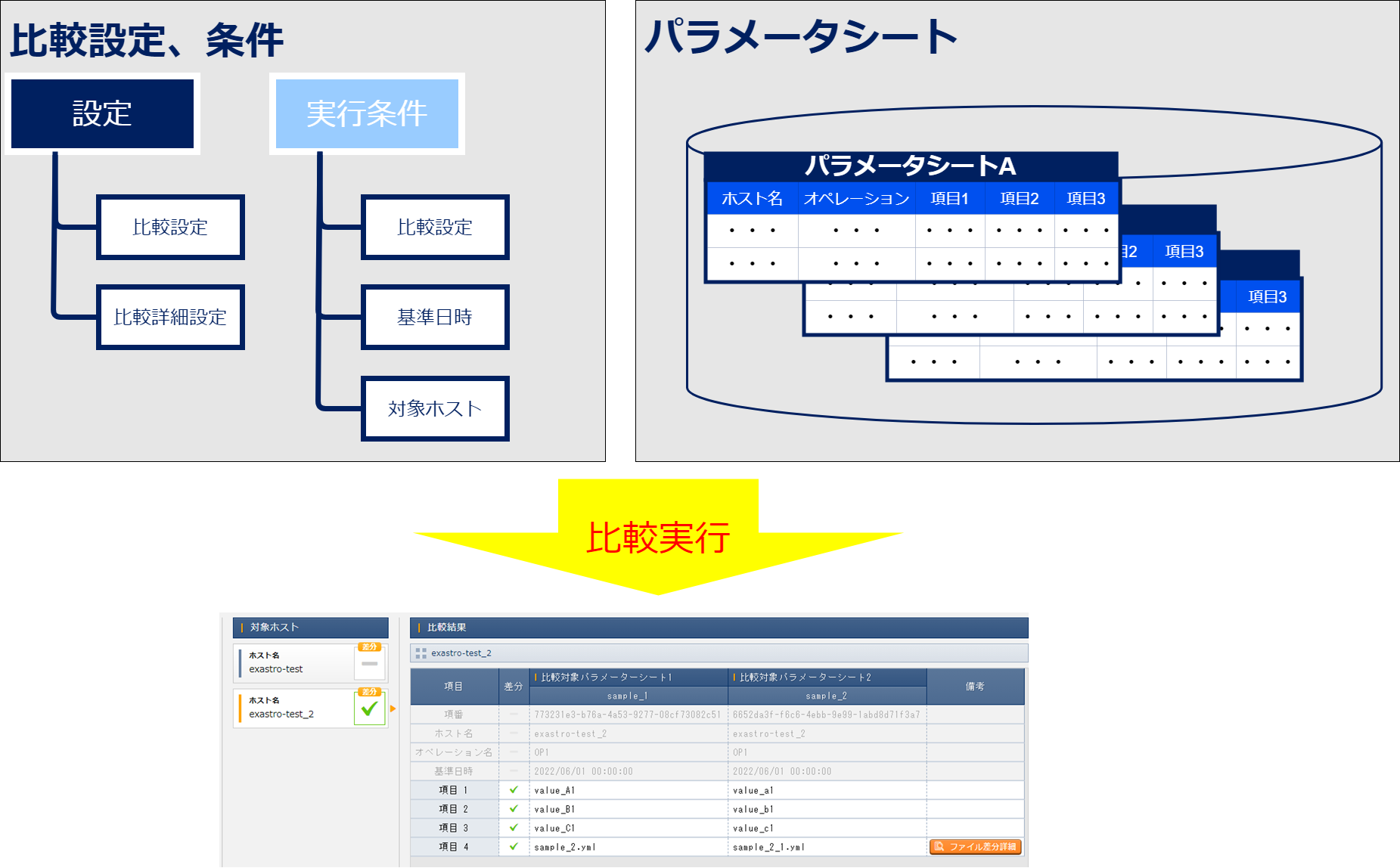
Task: Click the orange arrow next to exastro-test_2 card
Action: click(393, 708)
